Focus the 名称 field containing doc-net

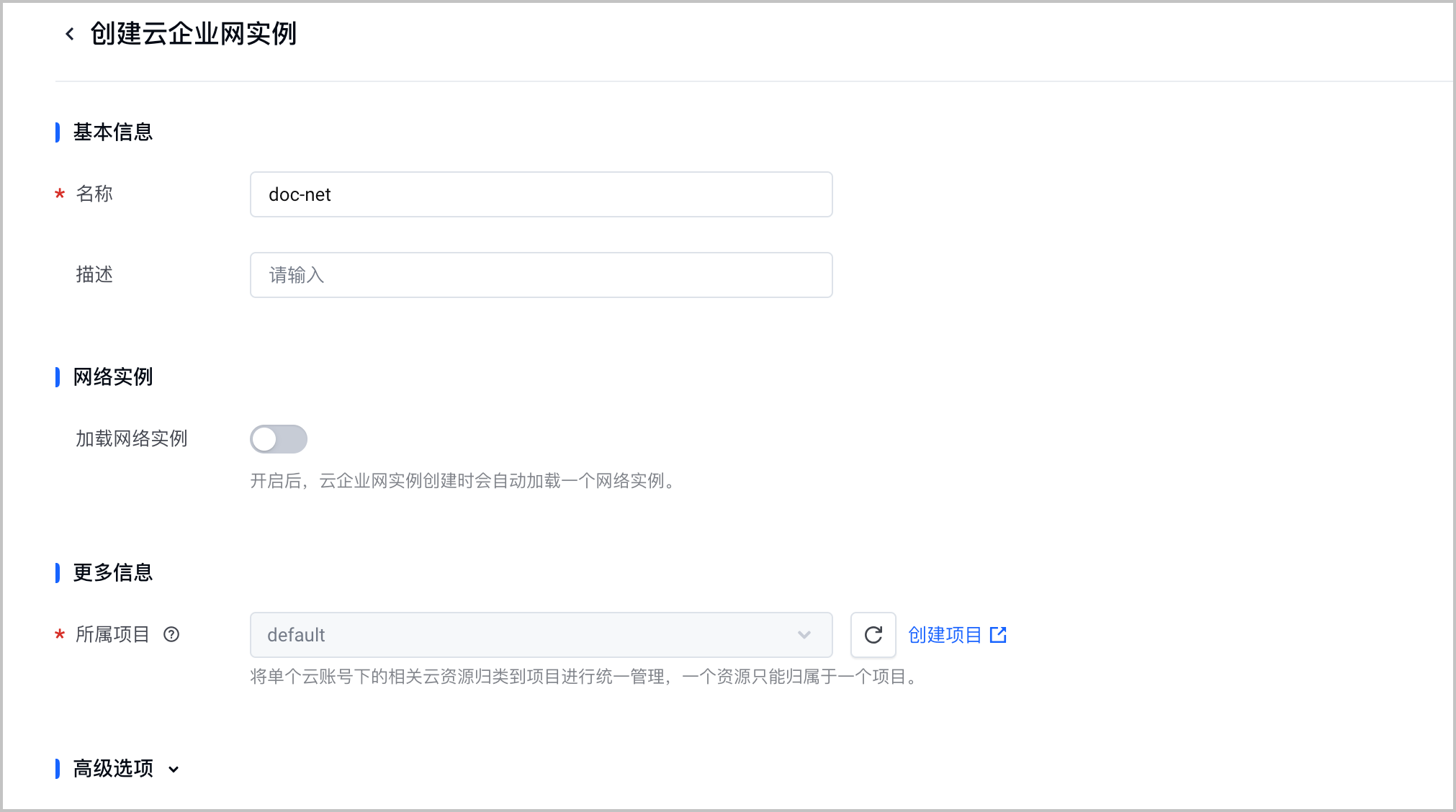(x=541, y=194)
